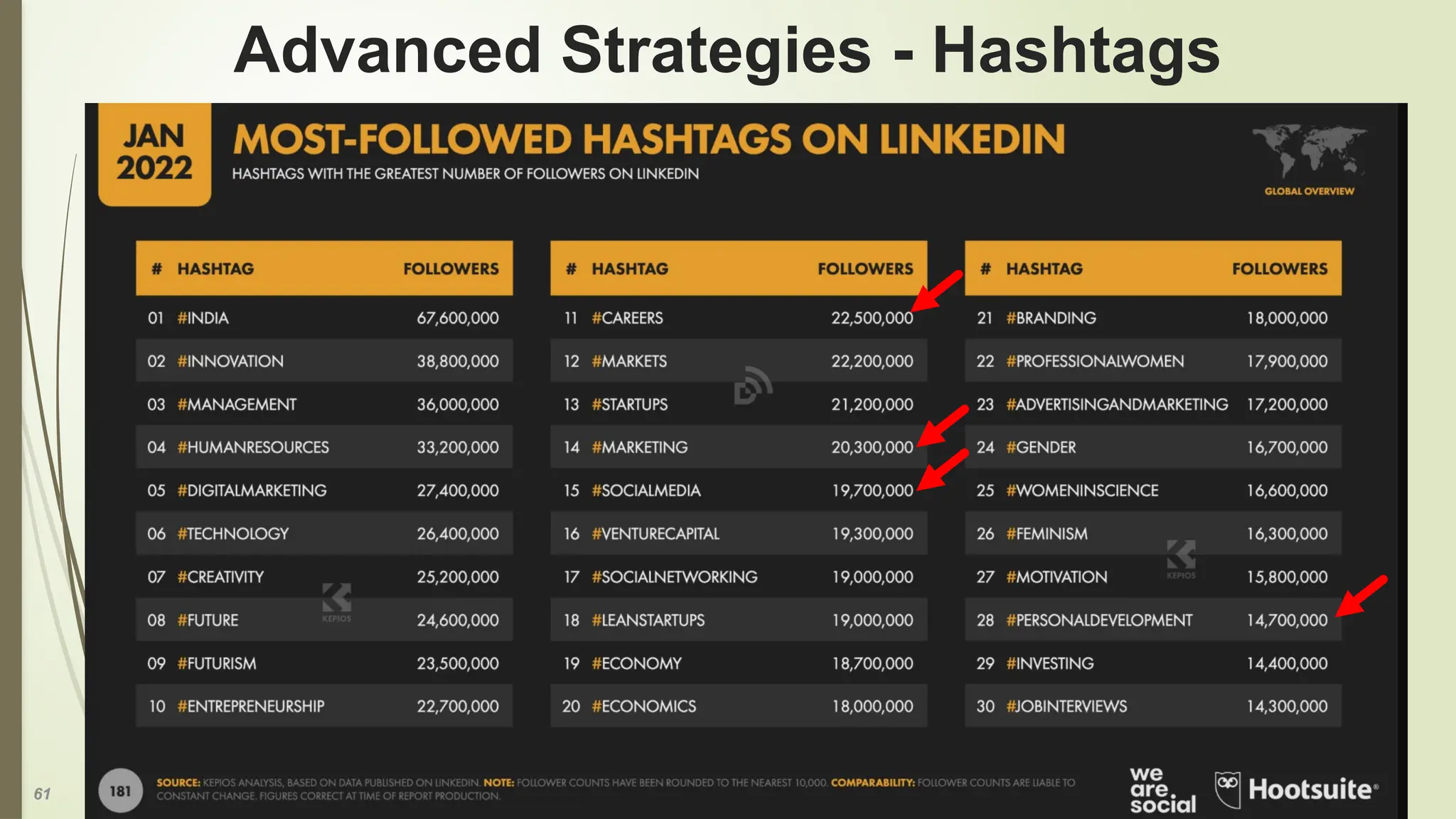
Task: Click the Most-Followed Hashtags on LinkedIn heading
Action: click(649, 139)
